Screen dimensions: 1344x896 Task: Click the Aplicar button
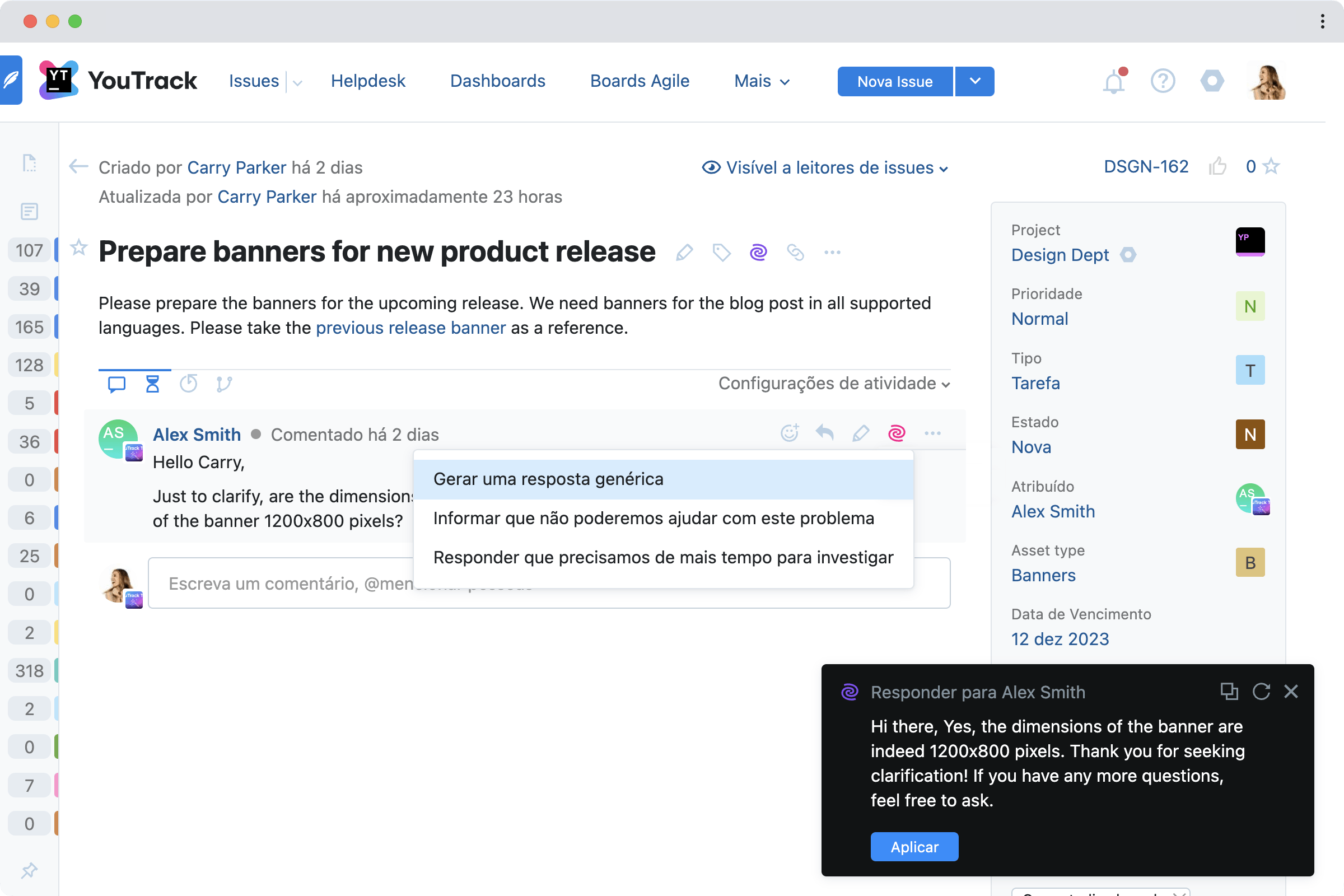(x=914, y=846)
